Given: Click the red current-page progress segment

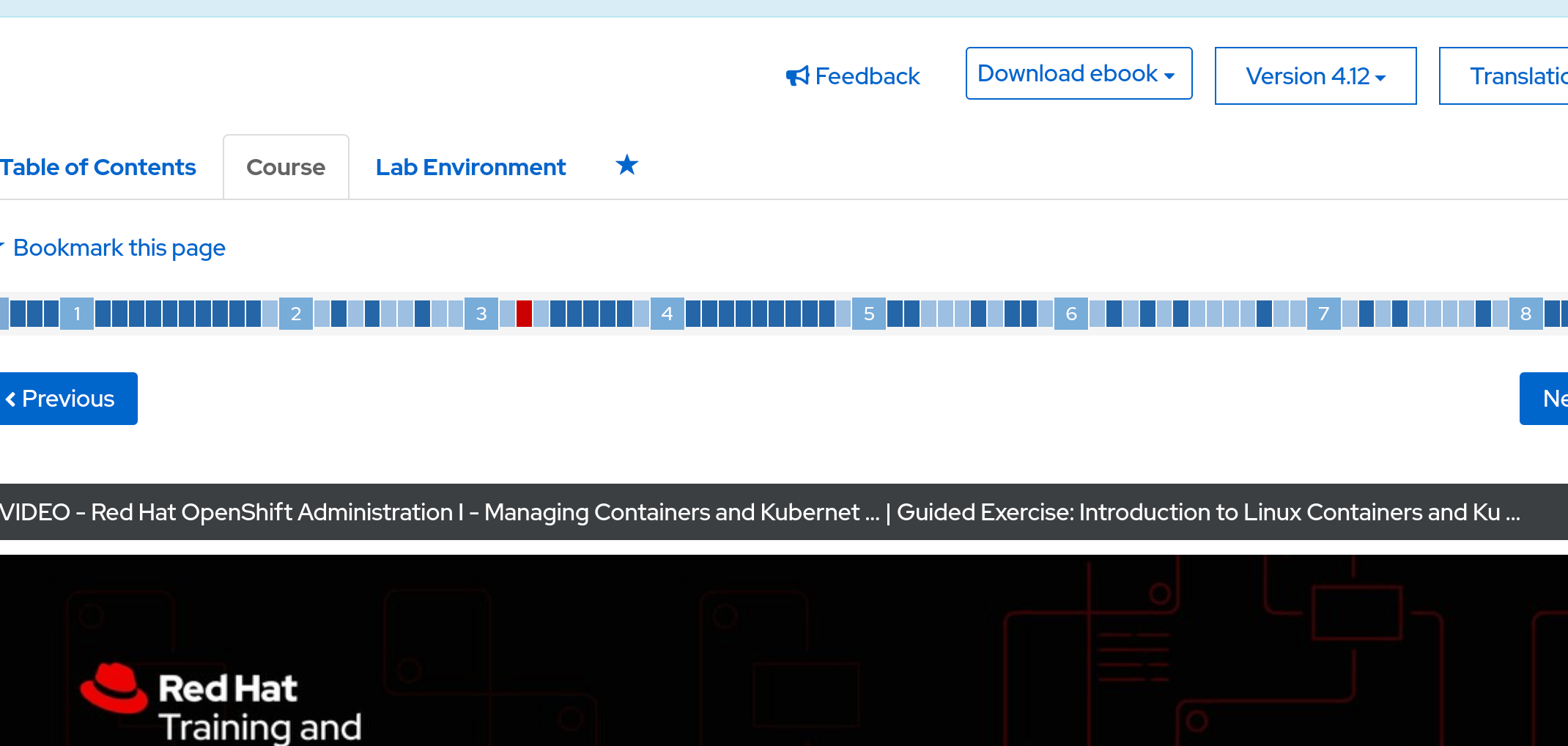Looking at the screenshot, I should 524,313.
